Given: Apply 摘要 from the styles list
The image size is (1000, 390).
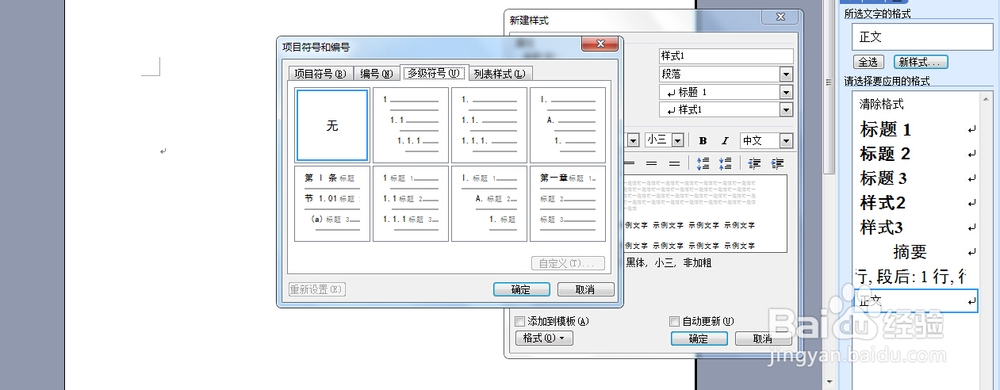Looking at the screenshot, I should pos(915,252).
